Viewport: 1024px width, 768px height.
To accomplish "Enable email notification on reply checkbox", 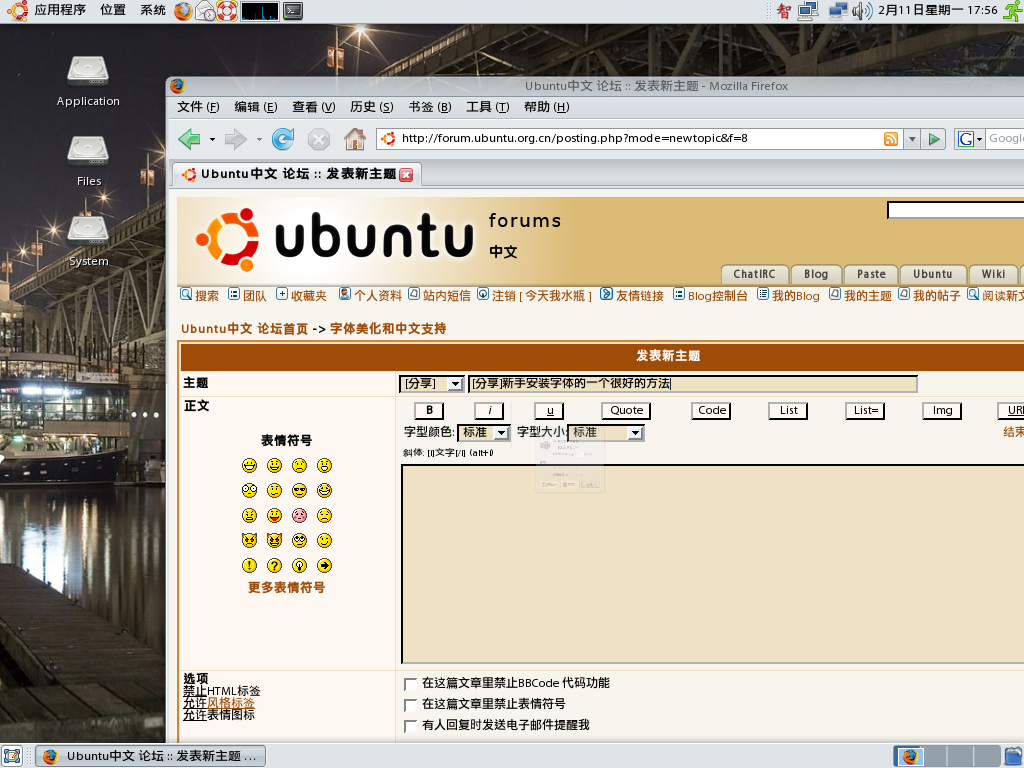I will 410,726.
